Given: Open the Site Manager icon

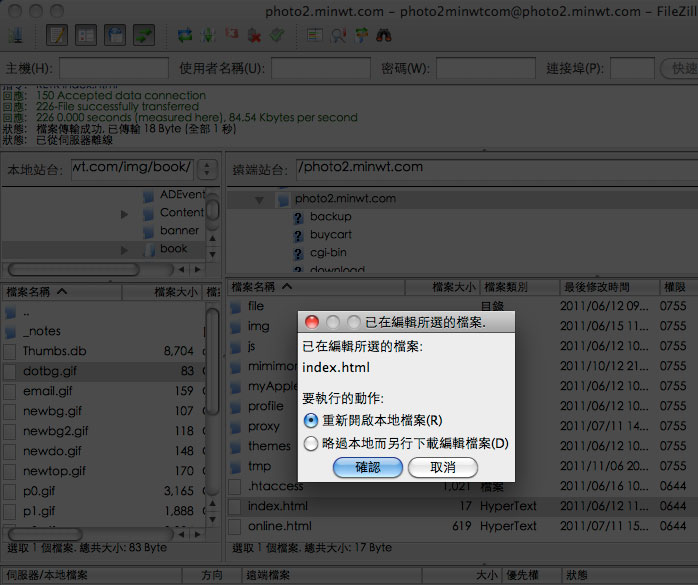Looking at the screenshot, I should click(x=16, y=35).
